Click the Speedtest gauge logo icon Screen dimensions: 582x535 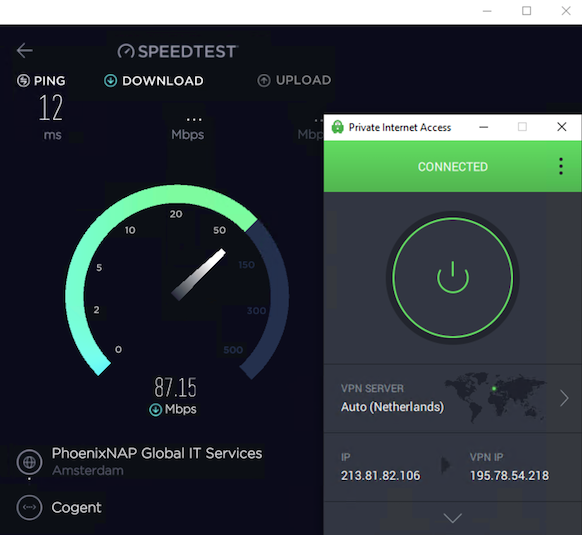[126, 51]
